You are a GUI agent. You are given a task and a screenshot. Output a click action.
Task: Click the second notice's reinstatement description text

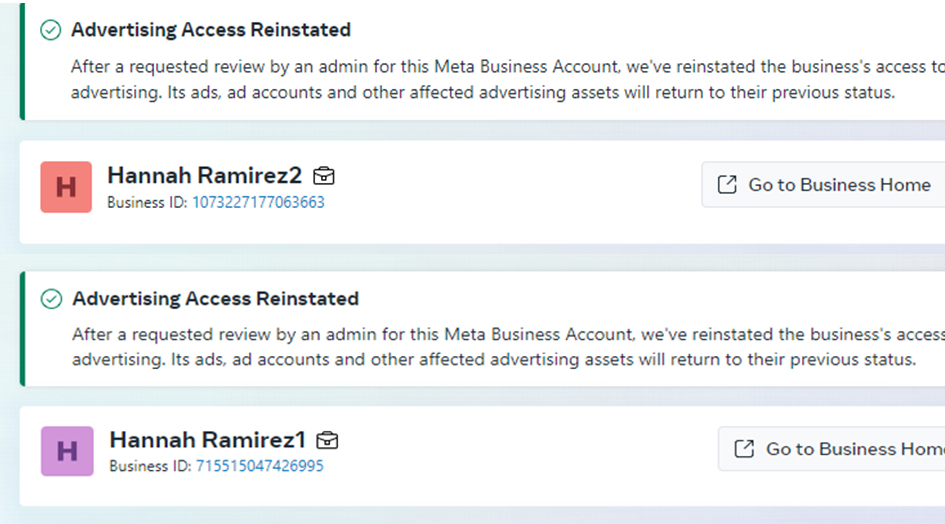(508, 347)
